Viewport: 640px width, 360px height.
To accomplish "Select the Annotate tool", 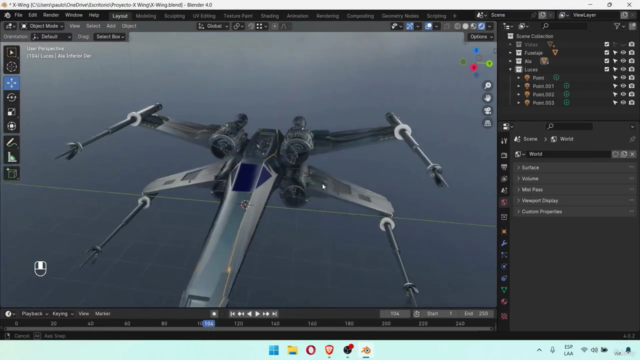I will coord(11,142).
